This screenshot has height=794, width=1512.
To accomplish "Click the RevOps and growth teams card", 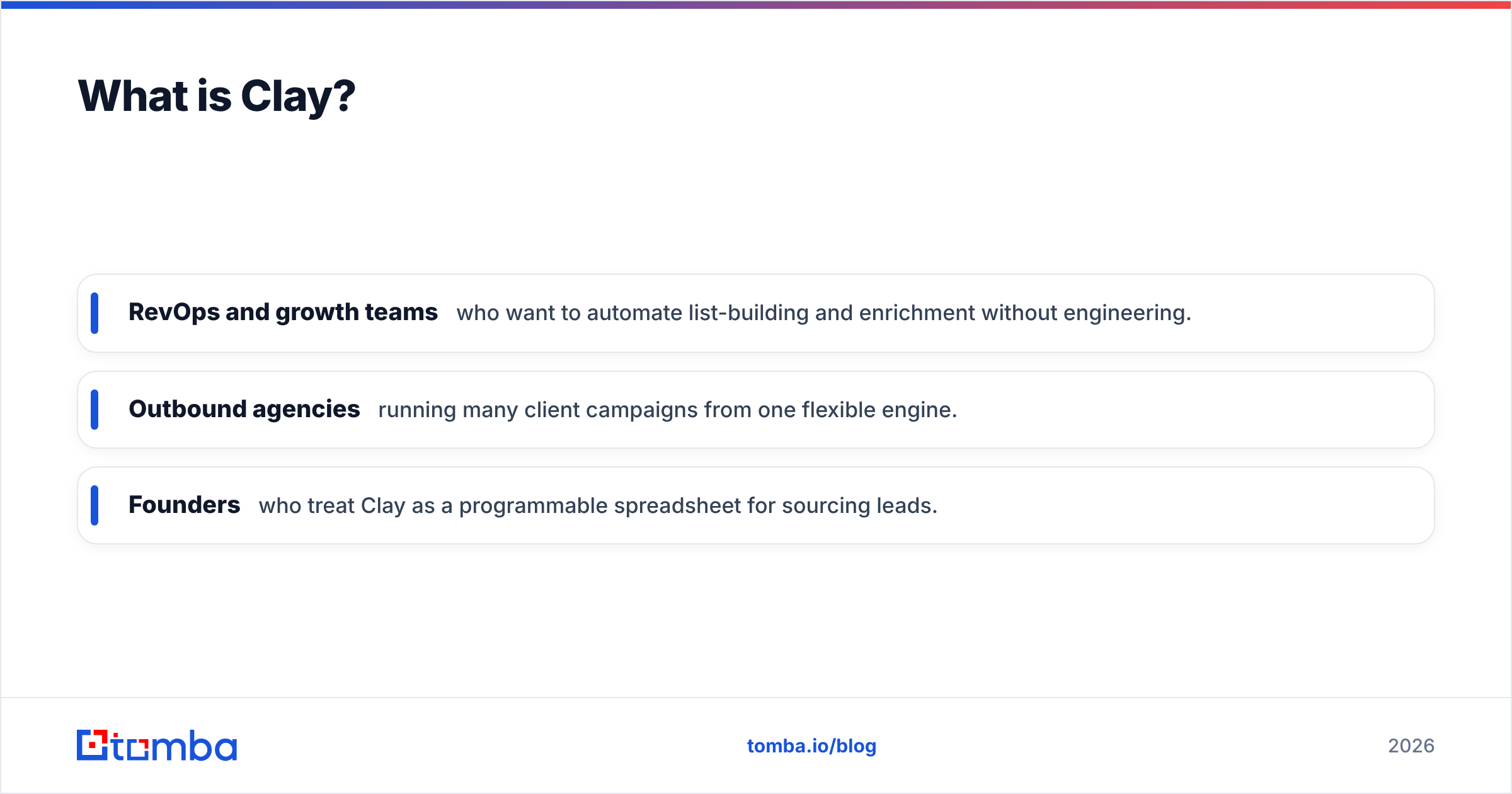I will coord(756,313).
